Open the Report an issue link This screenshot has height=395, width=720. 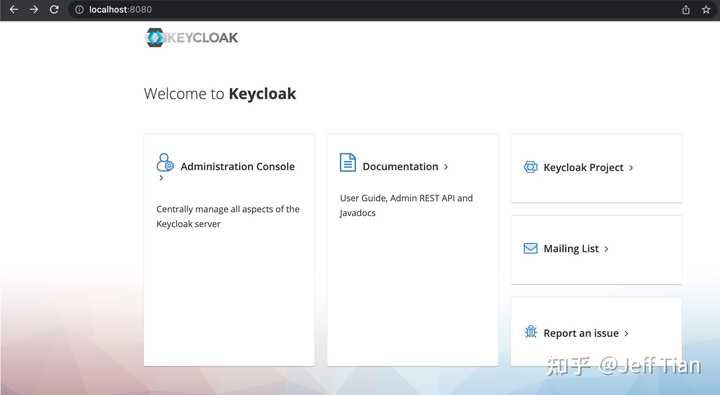coord(581,333)
